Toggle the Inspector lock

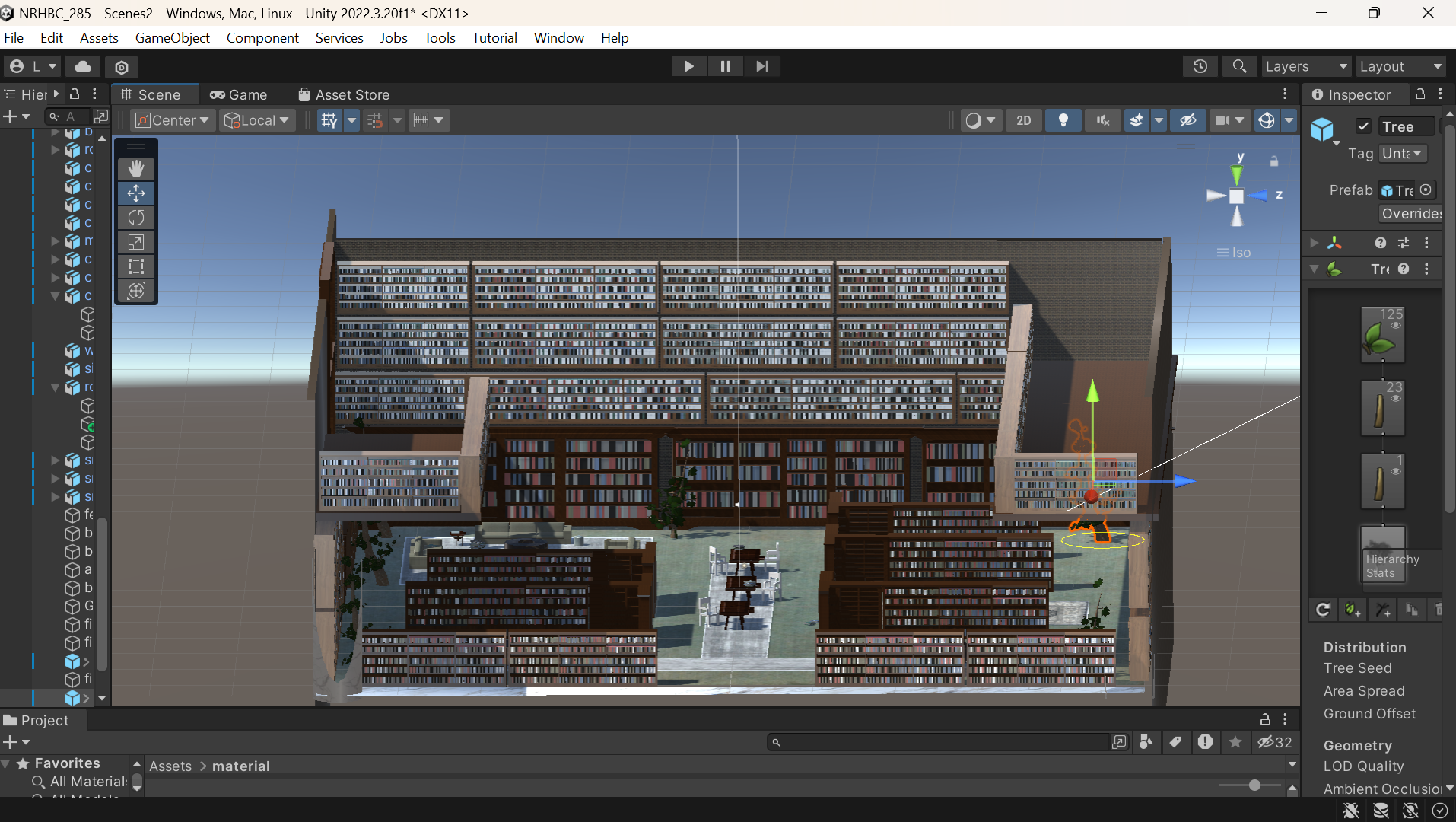click(1419, 94)
